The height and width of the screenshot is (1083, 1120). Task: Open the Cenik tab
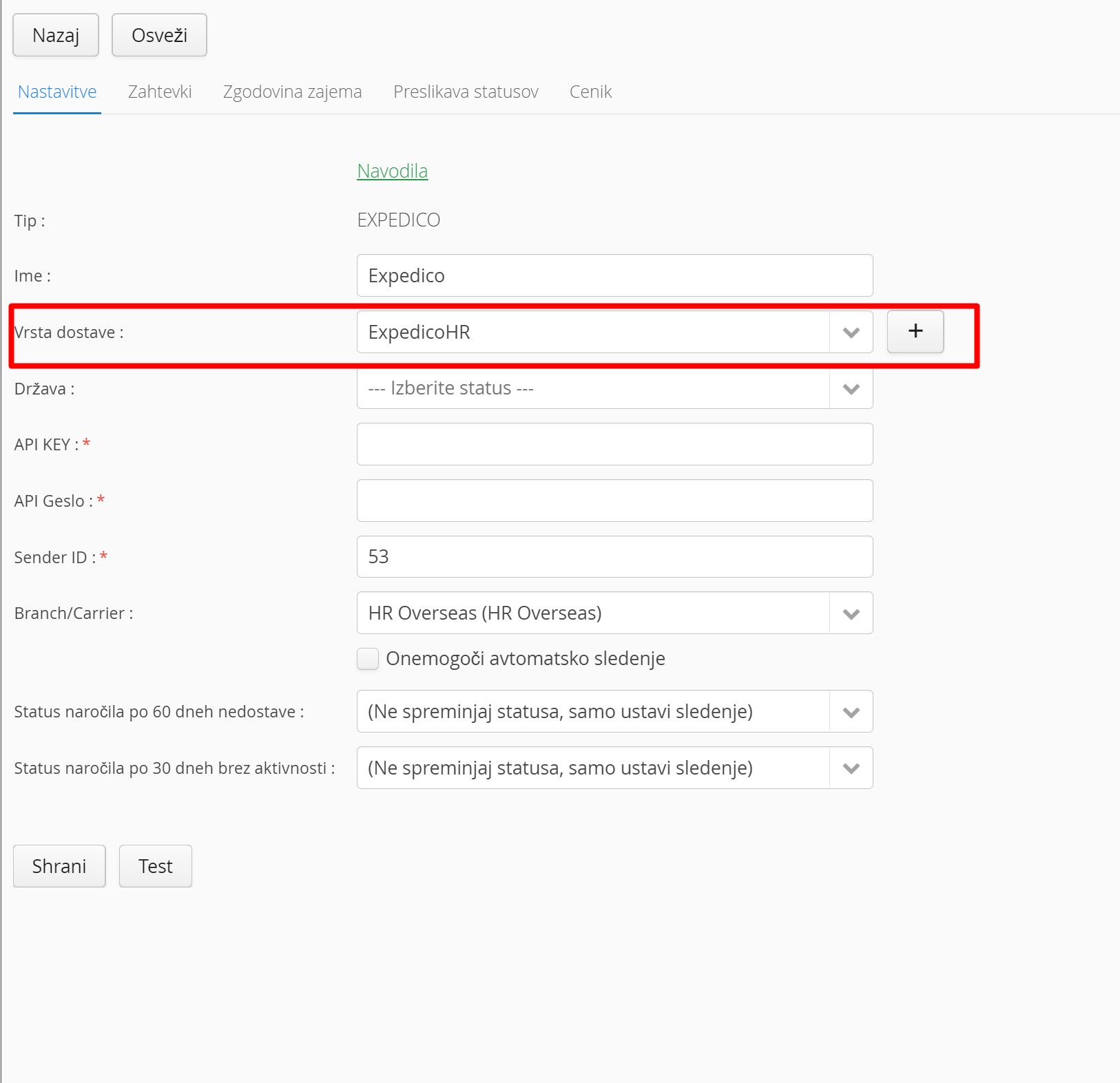[590, 92]
